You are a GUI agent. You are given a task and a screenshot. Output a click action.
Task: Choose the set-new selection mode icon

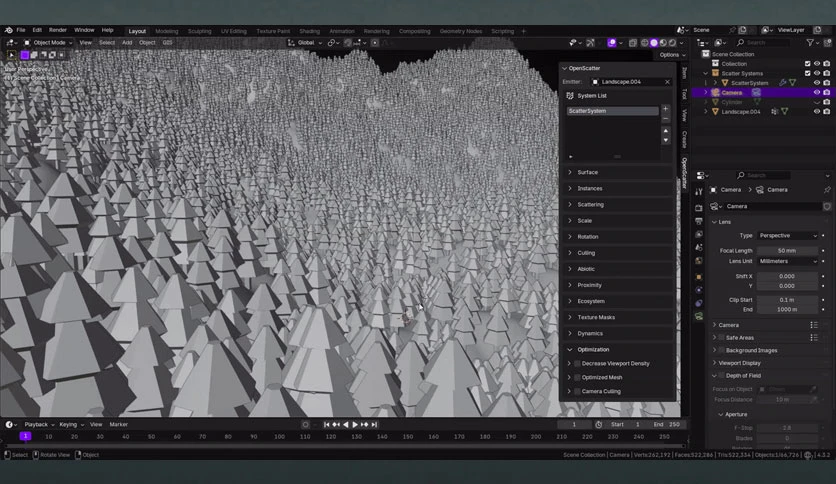pyautogui.click(x=25, y=54)
